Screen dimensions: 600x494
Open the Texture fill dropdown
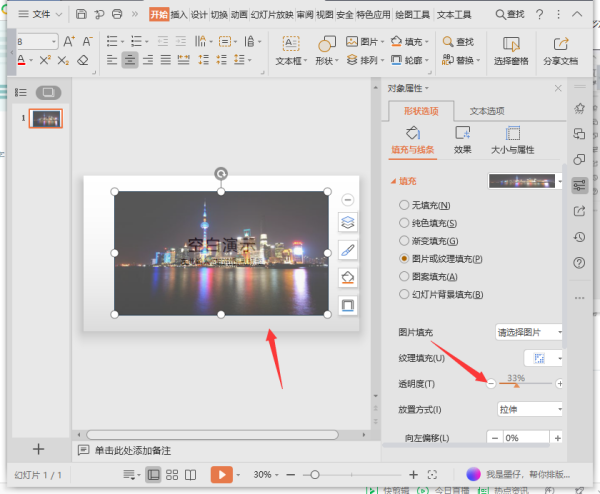[543, 358]
